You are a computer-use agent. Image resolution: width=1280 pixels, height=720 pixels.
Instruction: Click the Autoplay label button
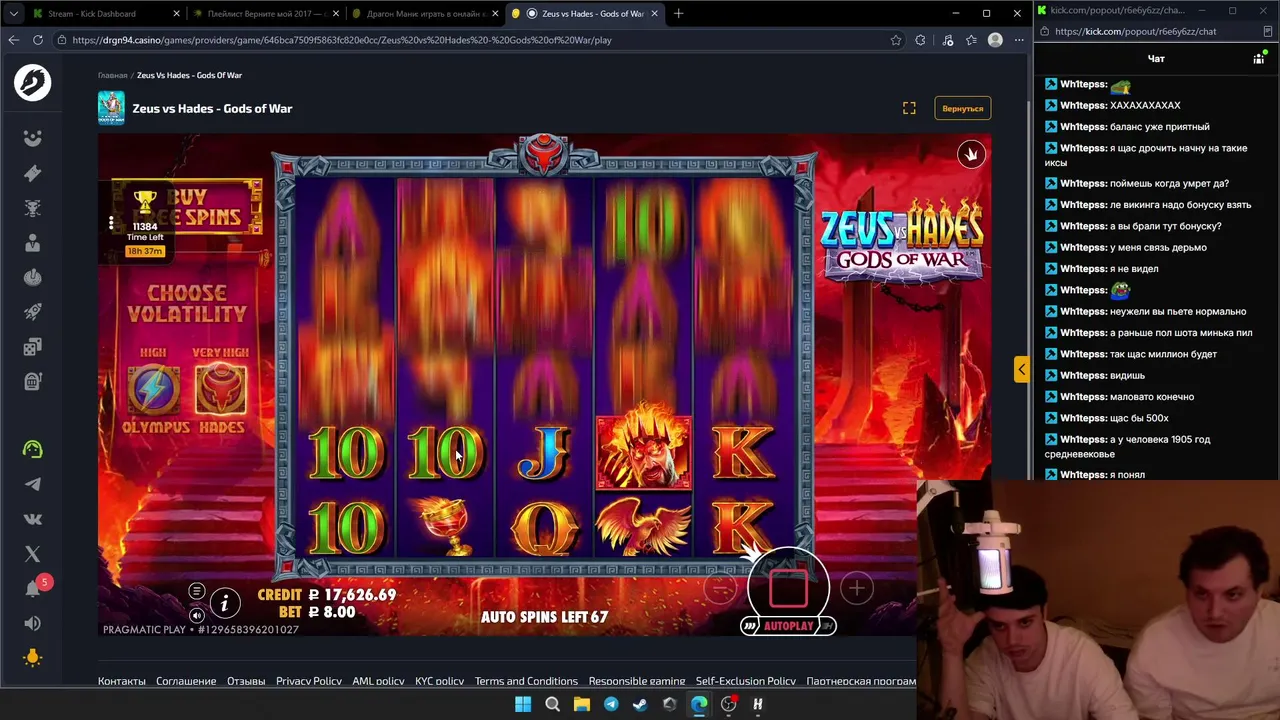(789, 626)
